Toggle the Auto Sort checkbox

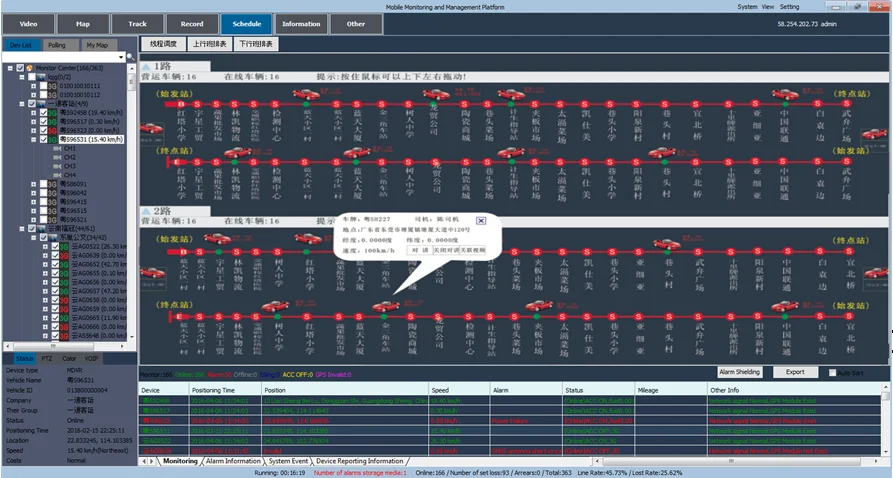coord(833,372)
